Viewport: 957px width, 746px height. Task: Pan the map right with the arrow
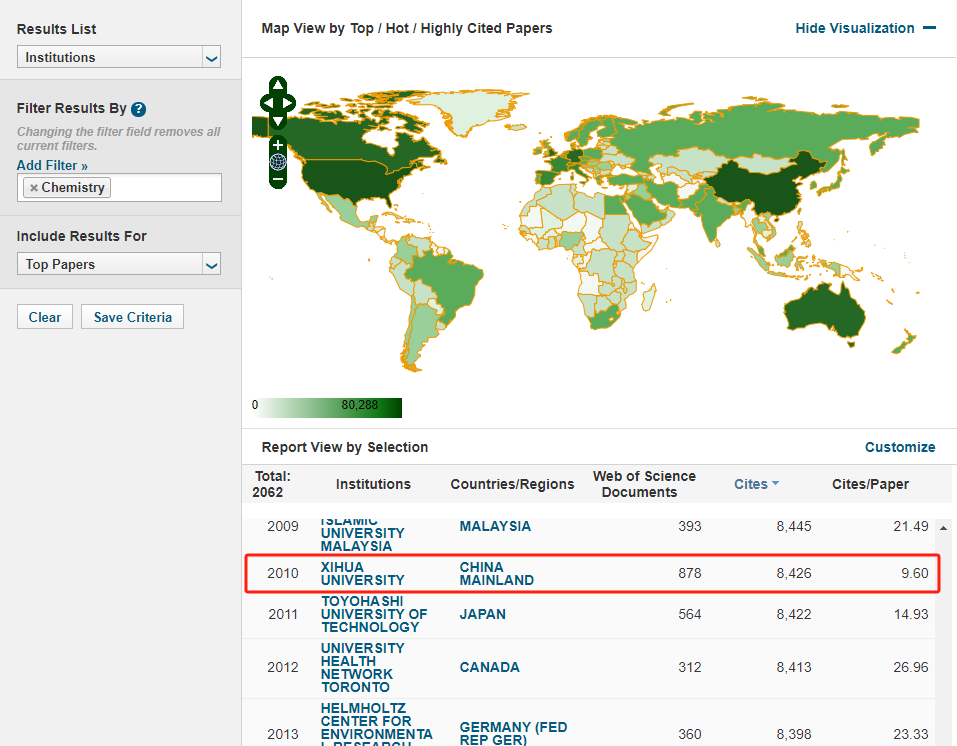coord(290,102)
